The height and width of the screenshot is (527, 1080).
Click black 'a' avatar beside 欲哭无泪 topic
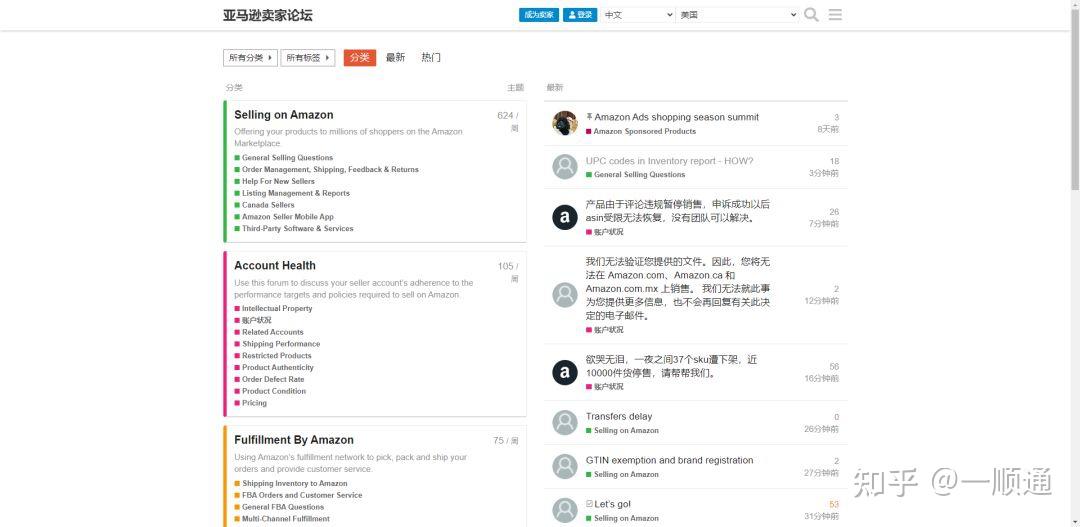pos(565,372)
